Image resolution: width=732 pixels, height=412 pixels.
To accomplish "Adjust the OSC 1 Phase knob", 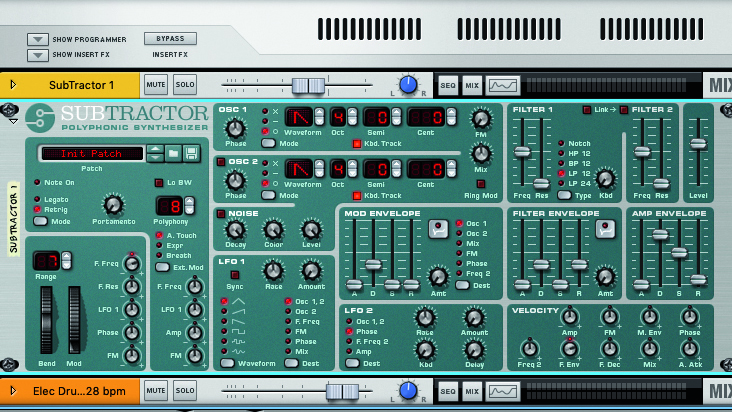I will [x=235, y=128].
